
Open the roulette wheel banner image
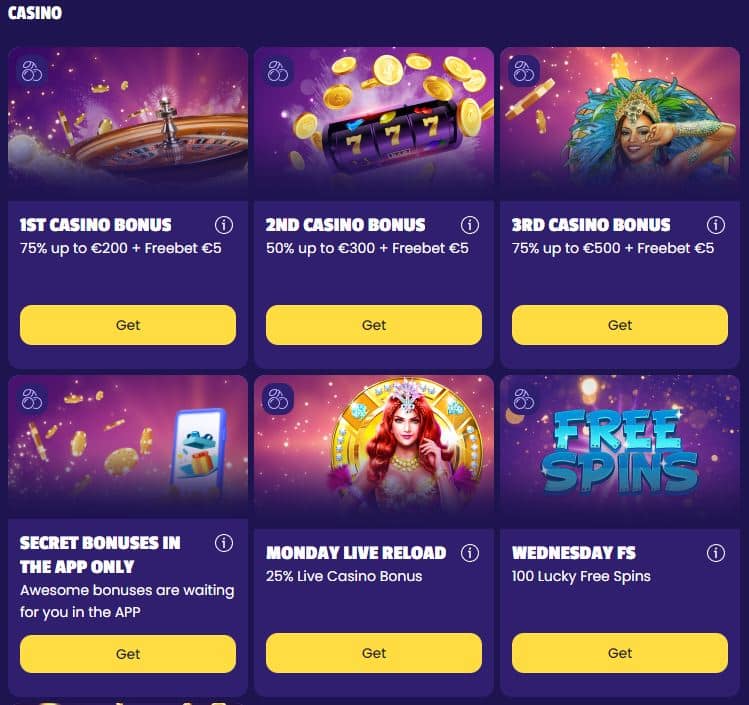tap(128, 123)
